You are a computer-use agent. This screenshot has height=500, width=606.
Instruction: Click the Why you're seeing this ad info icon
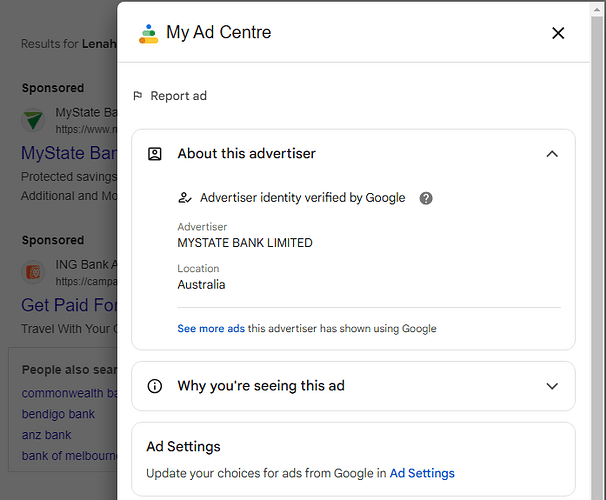(155, 386)
